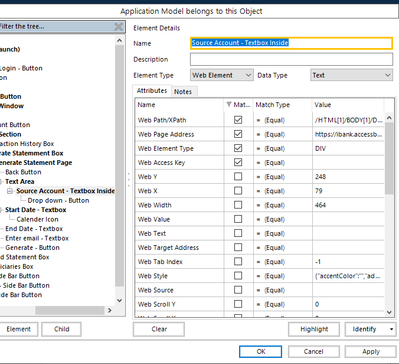Check Match for Web Y
The height and width of the screenshot is (364, 399).
[x=238, y=176]
